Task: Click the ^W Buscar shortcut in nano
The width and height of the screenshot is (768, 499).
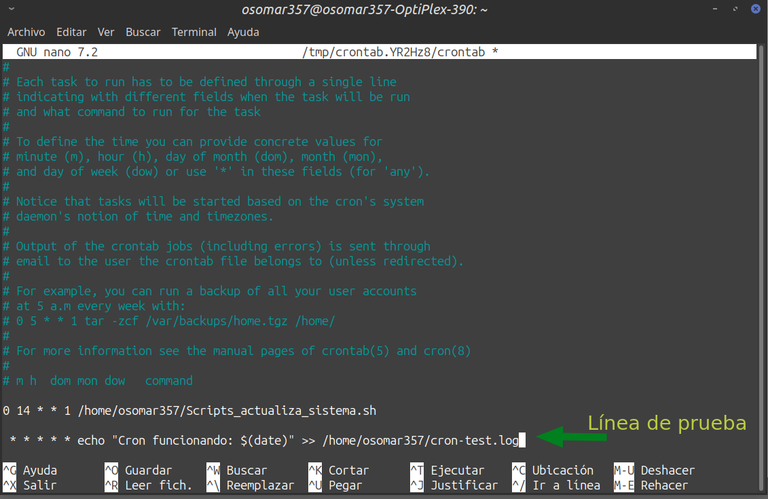Action: click(x=237, y=470)
